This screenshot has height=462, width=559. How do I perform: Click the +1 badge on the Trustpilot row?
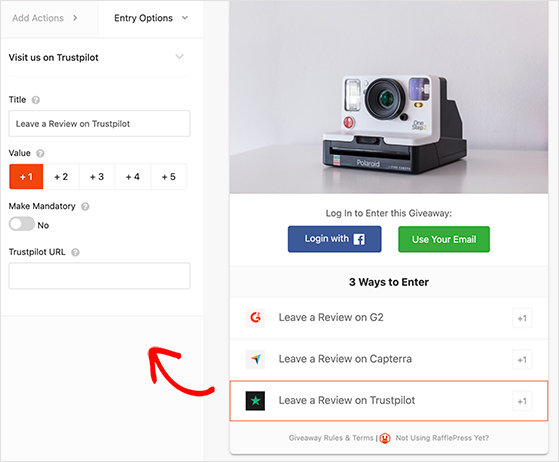pos(522,401)
